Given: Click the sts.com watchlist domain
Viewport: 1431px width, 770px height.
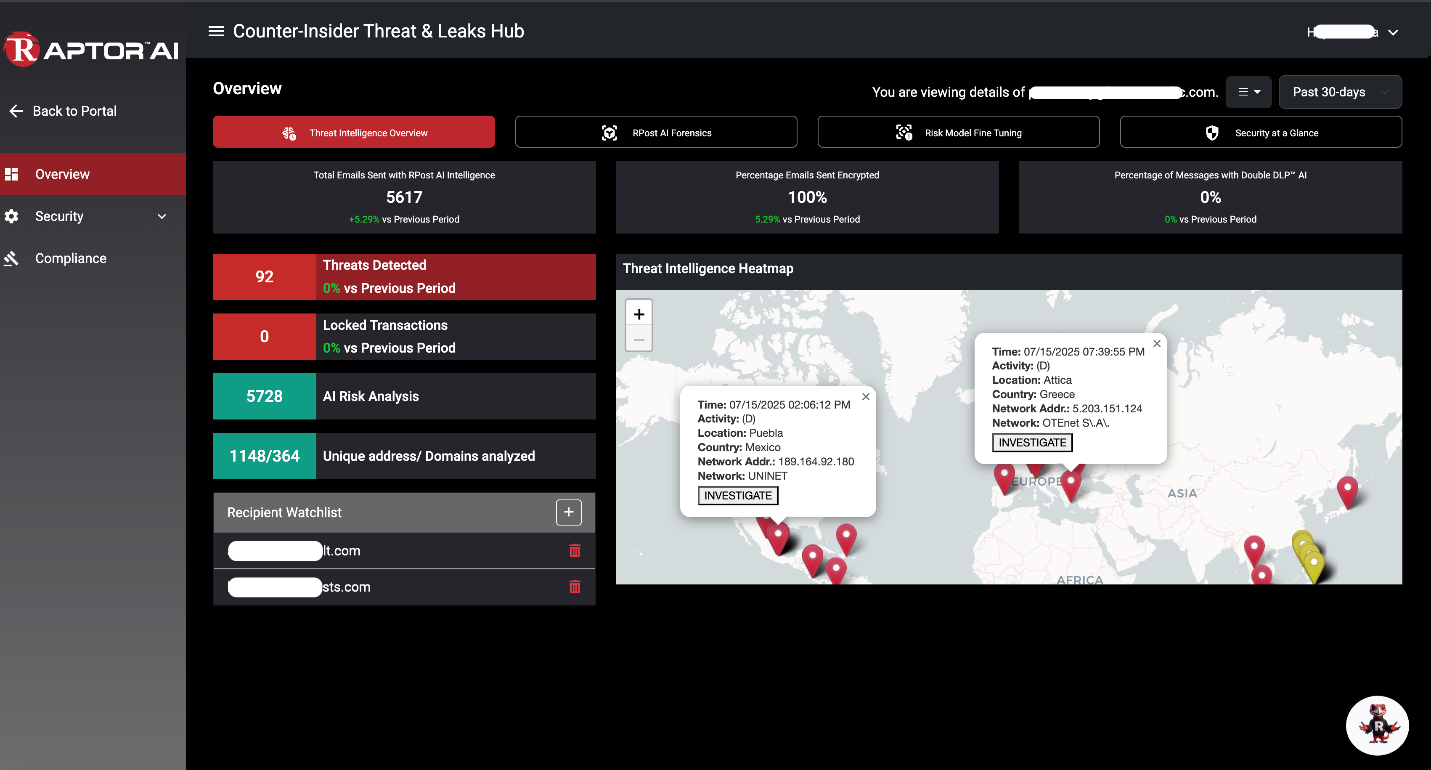Looking at the screenshot, I should click(299, 587).
